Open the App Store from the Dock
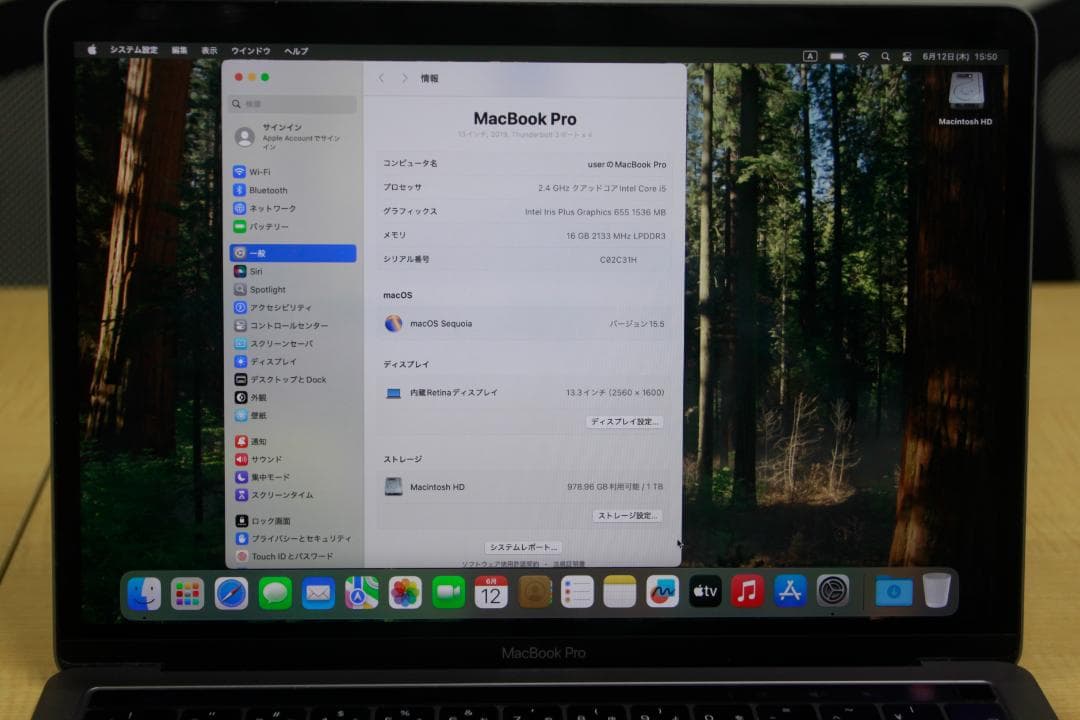 tap(789, 592)
